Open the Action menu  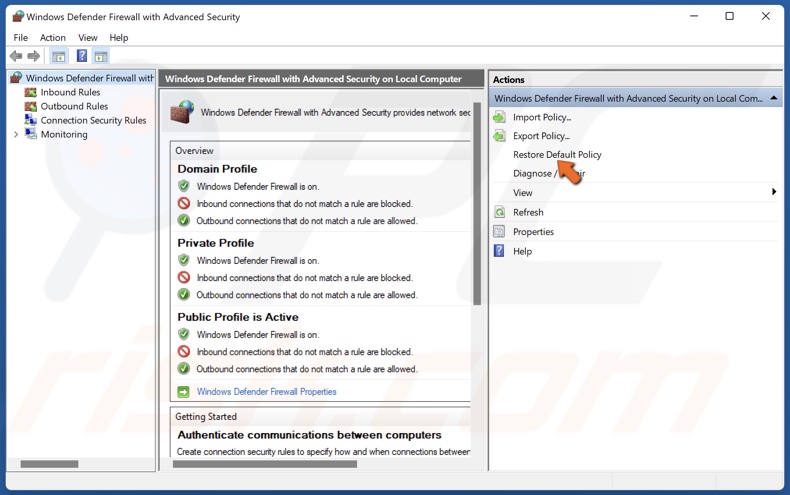53,38
